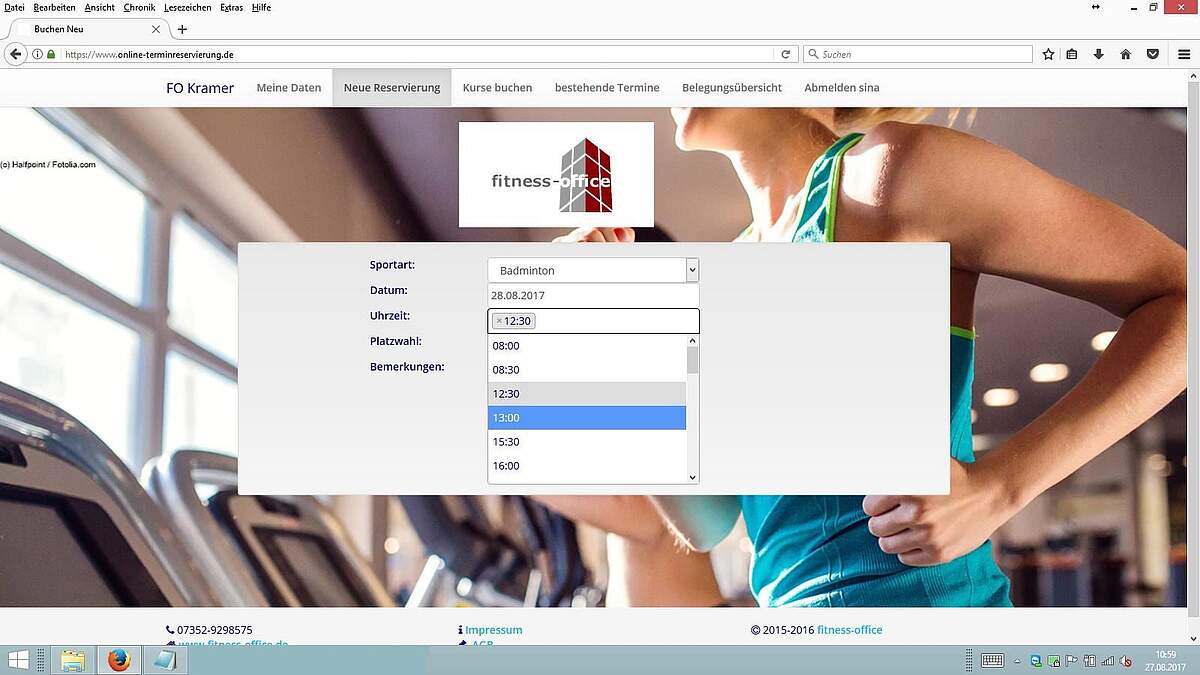Viewport: 1200px width, 675px height.
Task: Log out via Abmelden sina
Action: click(842, 88)
